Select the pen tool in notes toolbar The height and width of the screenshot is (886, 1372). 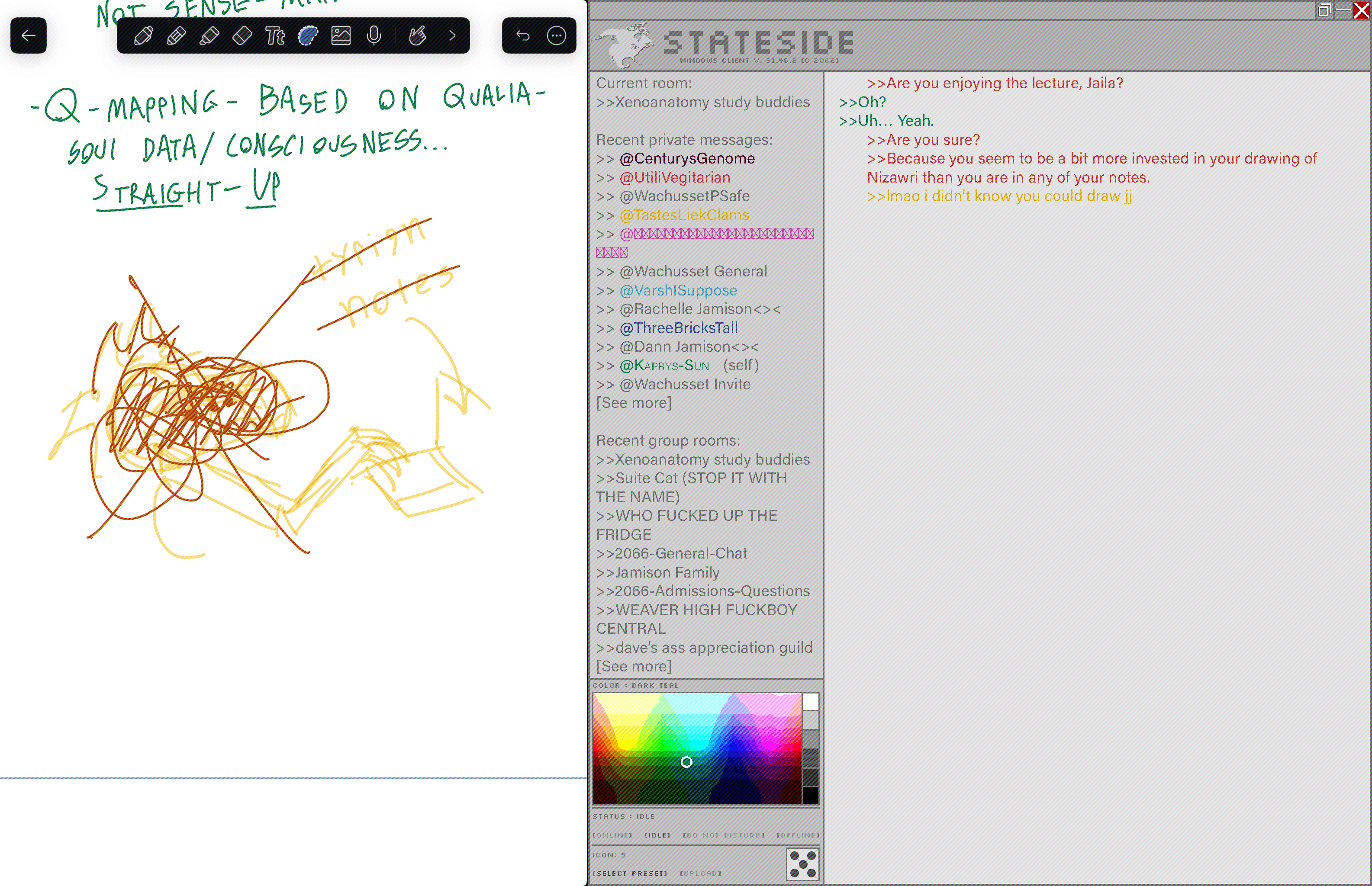pos(143,35)
